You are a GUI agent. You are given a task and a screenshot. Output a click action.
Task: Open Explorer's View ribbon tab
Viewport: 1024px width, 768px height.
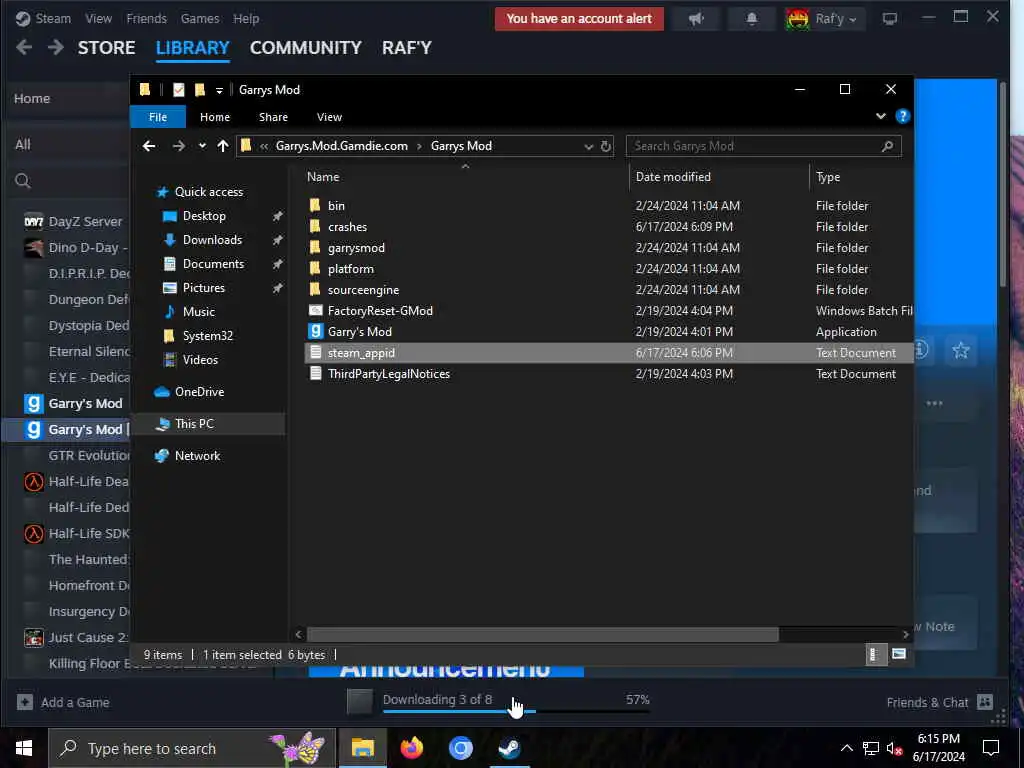329,117
